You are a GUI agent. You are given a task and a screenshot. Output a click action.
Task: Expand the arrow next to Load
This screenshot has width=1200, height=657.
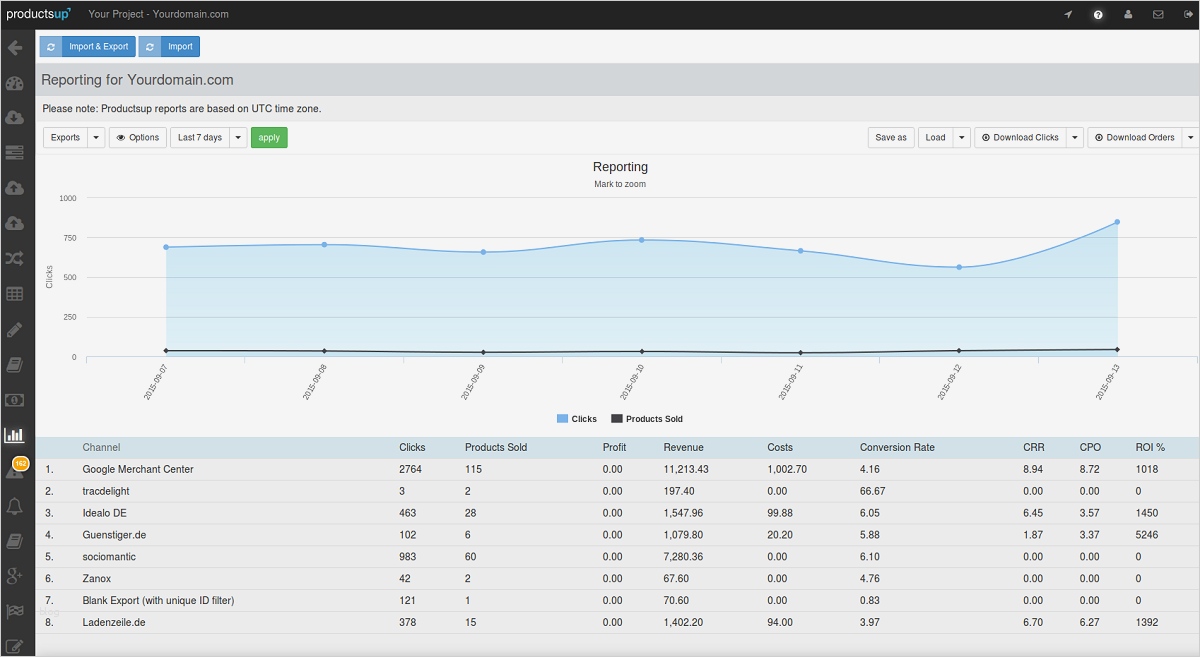click(961, 137)
